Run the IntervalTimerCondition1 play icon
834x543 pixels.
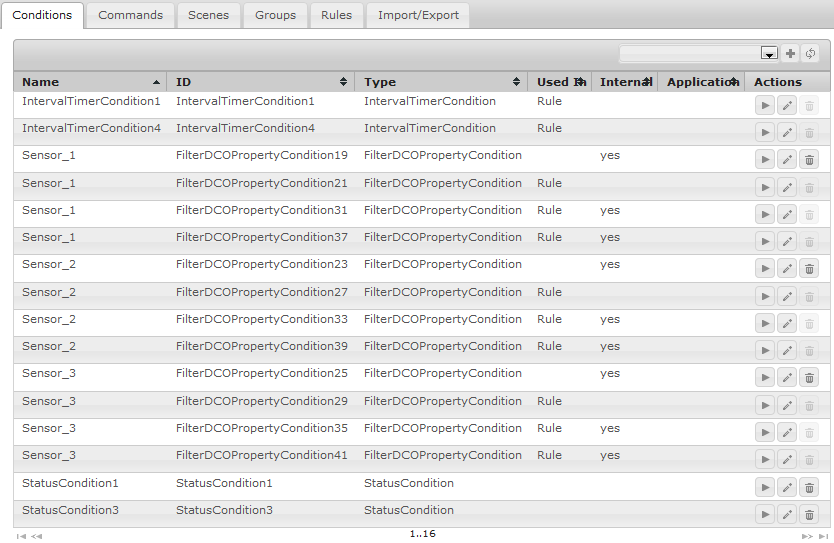click(764, 104)
